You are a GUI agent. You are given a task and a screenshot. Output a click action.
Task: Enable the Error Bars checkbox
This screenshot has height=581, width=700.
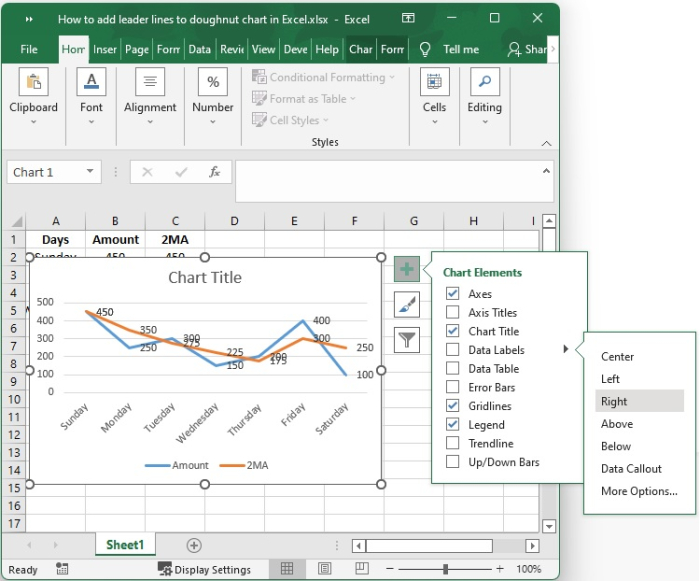(452, 387)
